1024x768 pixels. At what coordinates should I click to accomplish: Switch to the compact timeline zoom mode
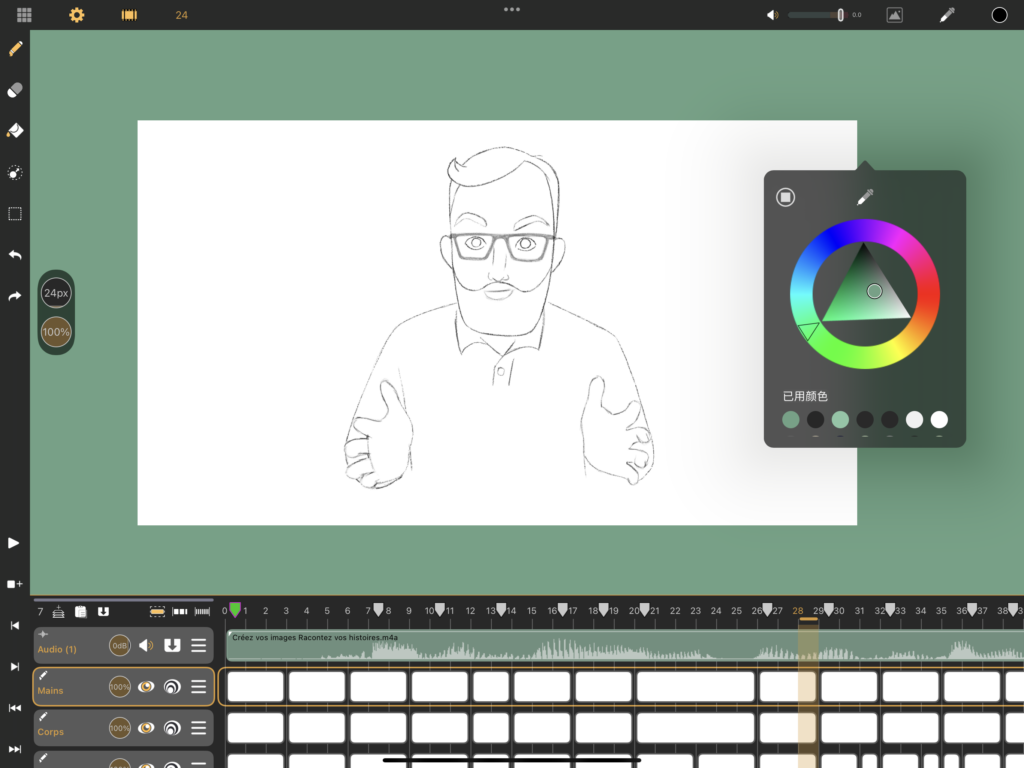click(x=202, y=611)
